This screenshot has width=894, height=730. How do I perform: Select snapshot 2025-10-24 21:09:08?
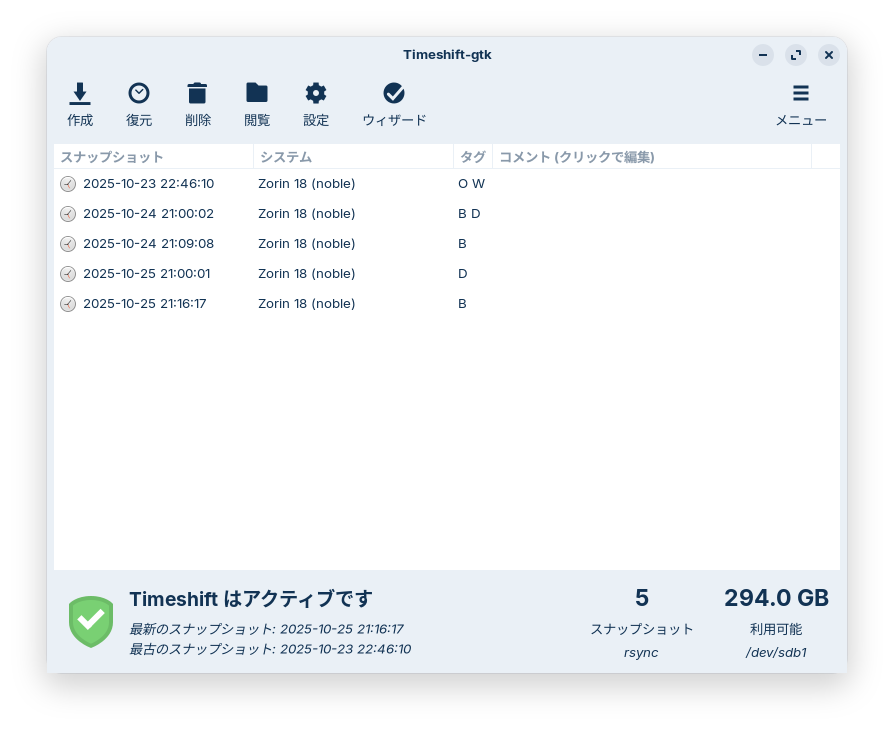tap(148, 244)
